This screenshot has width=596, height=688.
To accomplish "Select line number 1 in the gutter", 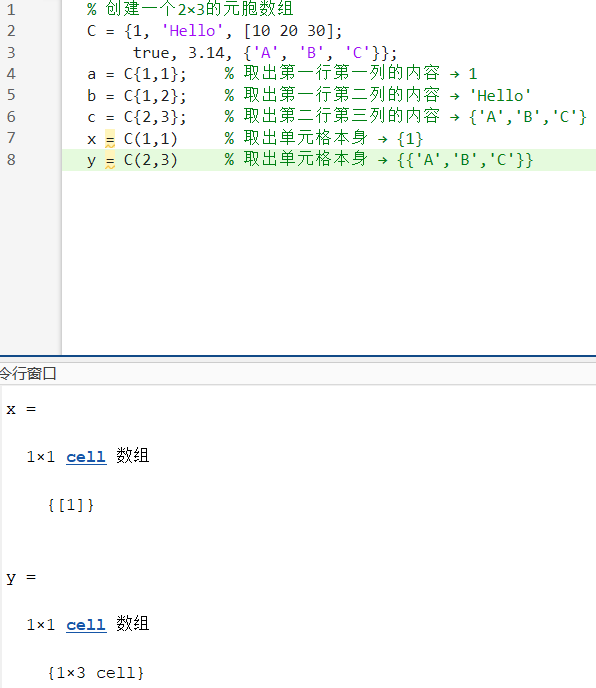I will pos(11,10).
